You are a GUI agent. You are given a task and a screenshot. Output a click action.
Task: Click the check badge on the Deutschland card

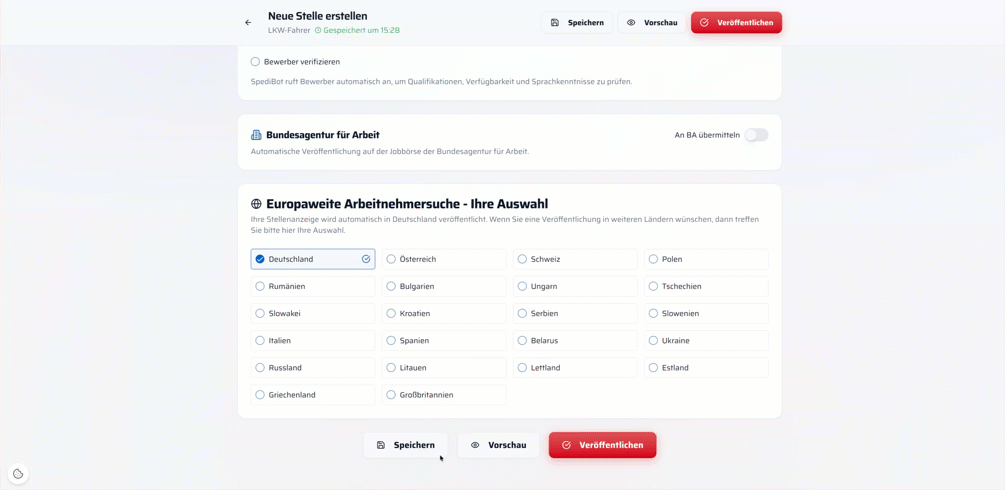click(x=366, y=259)
